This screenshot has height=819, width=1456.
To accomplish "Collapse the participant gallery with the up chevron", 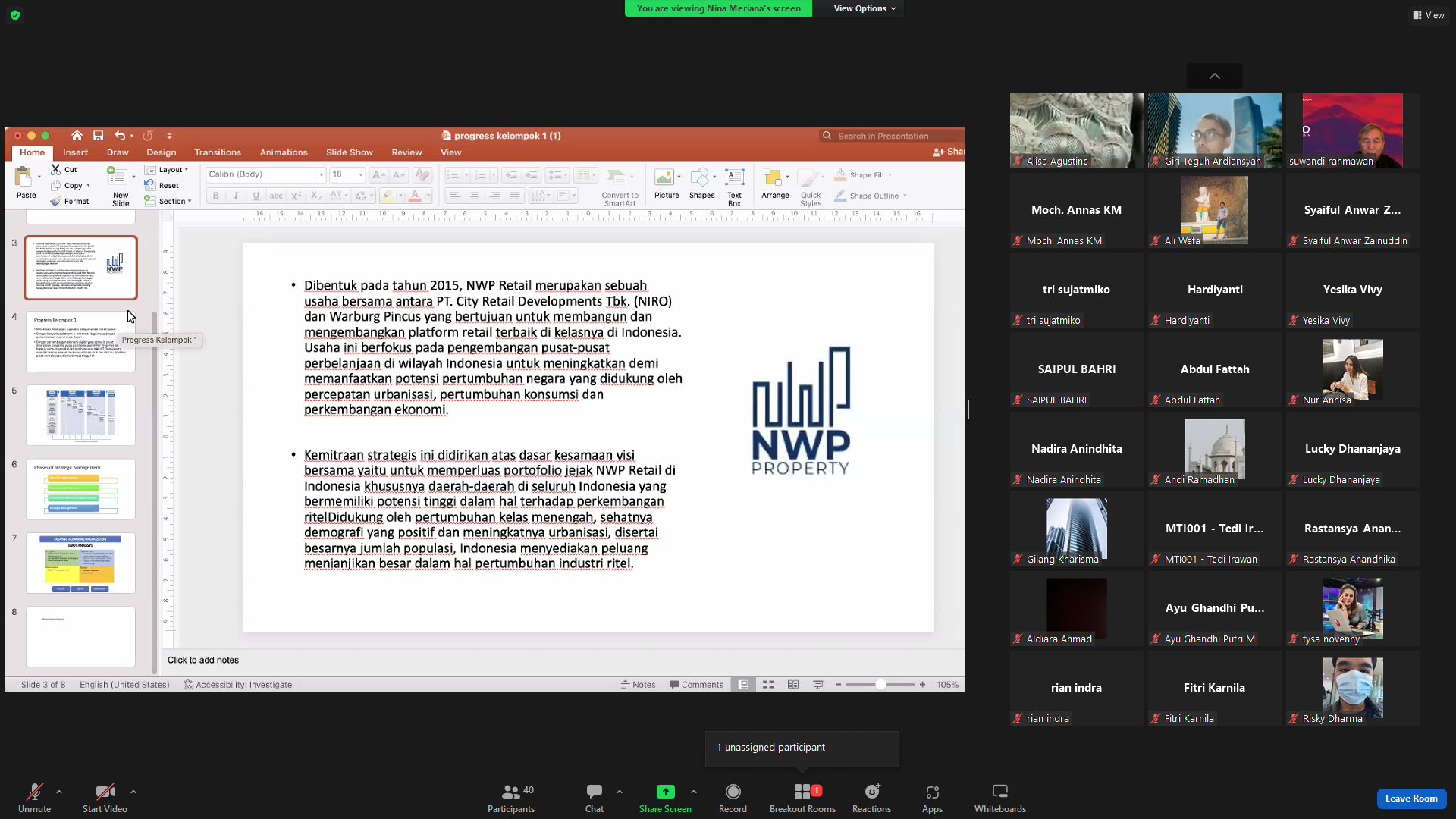I will pyautogui.click(x=1215, y=76).
